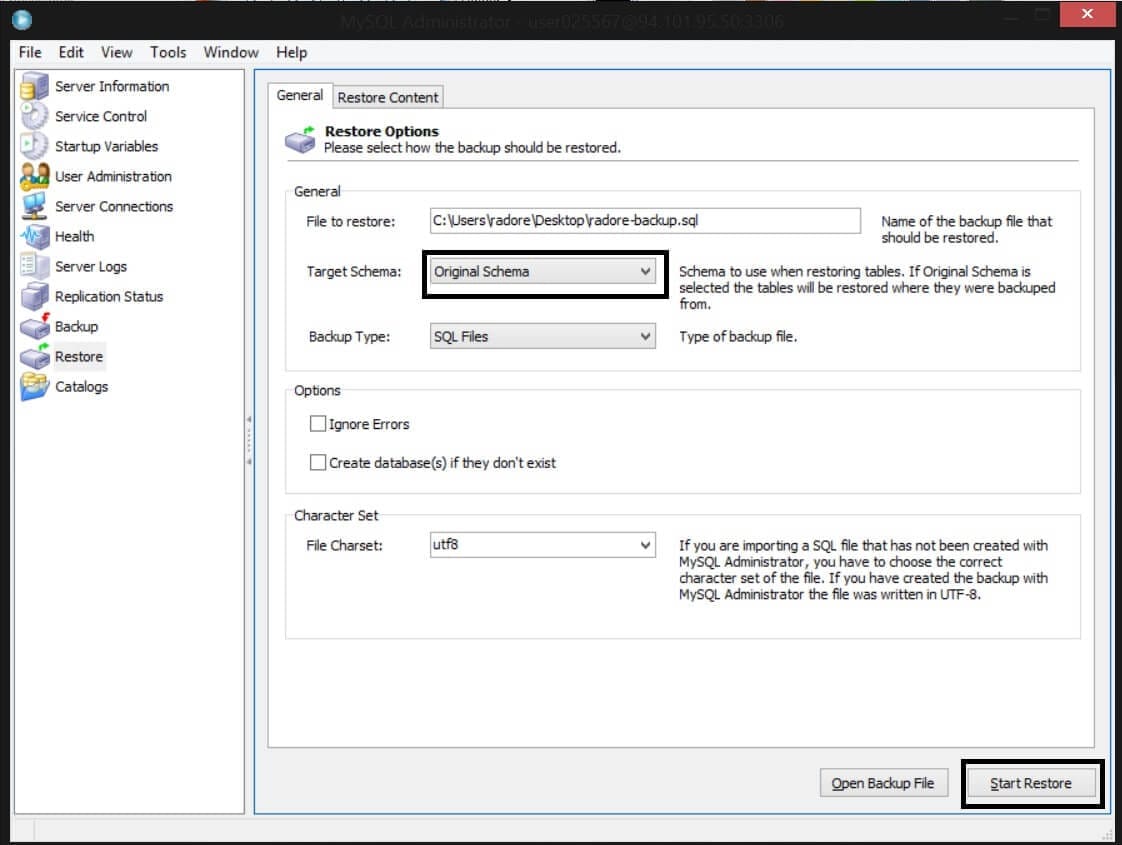Click the Start Restore button
The image size is (1122, 845).
(1030, 783)
